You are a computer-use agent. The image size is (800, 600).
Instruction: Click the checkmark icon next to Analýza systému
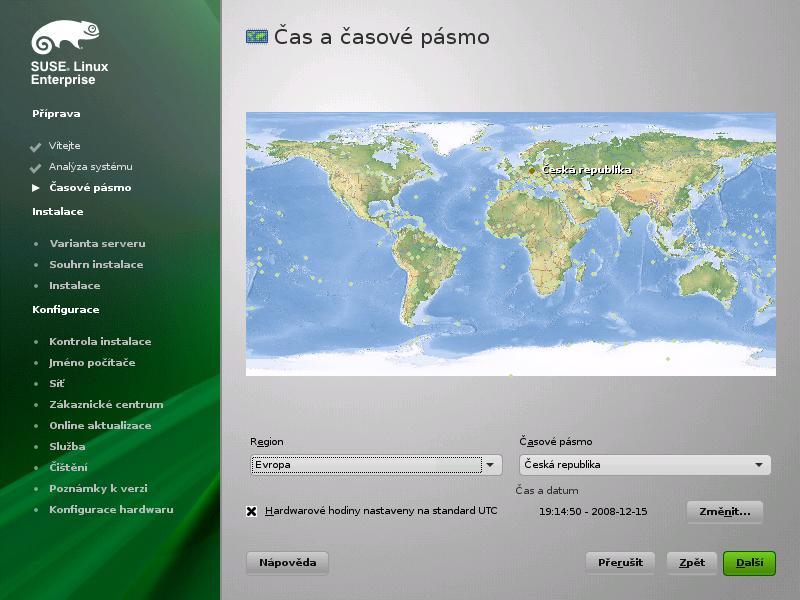click(35, 168)
